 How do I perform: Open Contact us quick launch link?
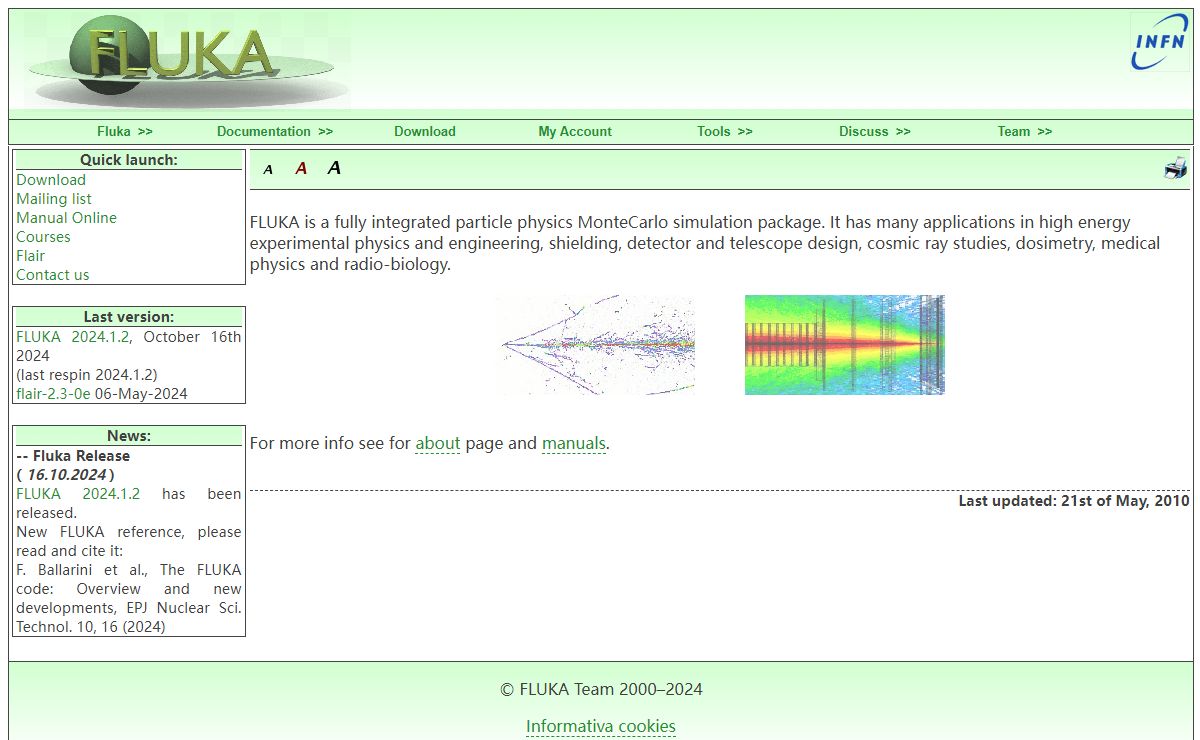point(53,275)
